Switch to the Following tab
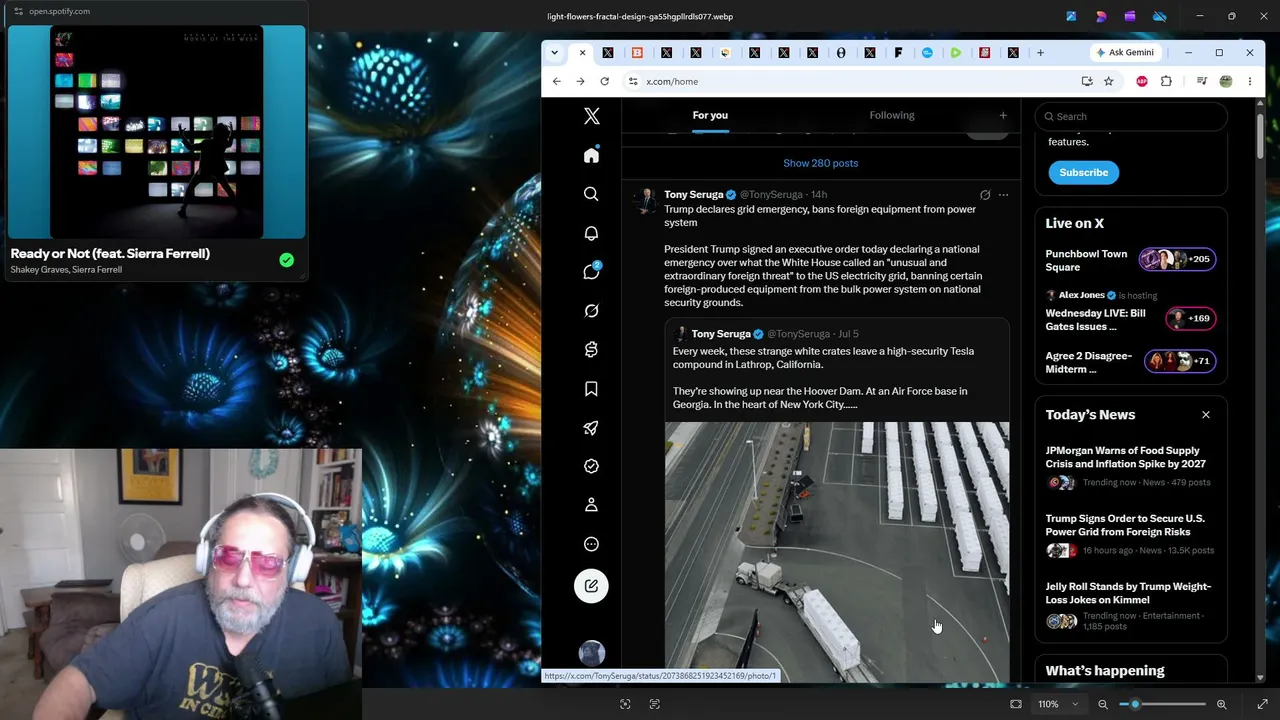The width and height of the screenshot is (1280, 720). [x=892, y=116]
